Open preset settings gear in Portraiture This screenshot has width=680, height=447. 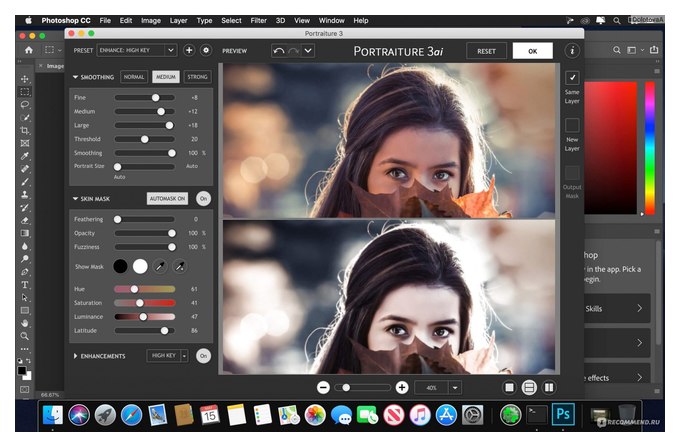206,50
